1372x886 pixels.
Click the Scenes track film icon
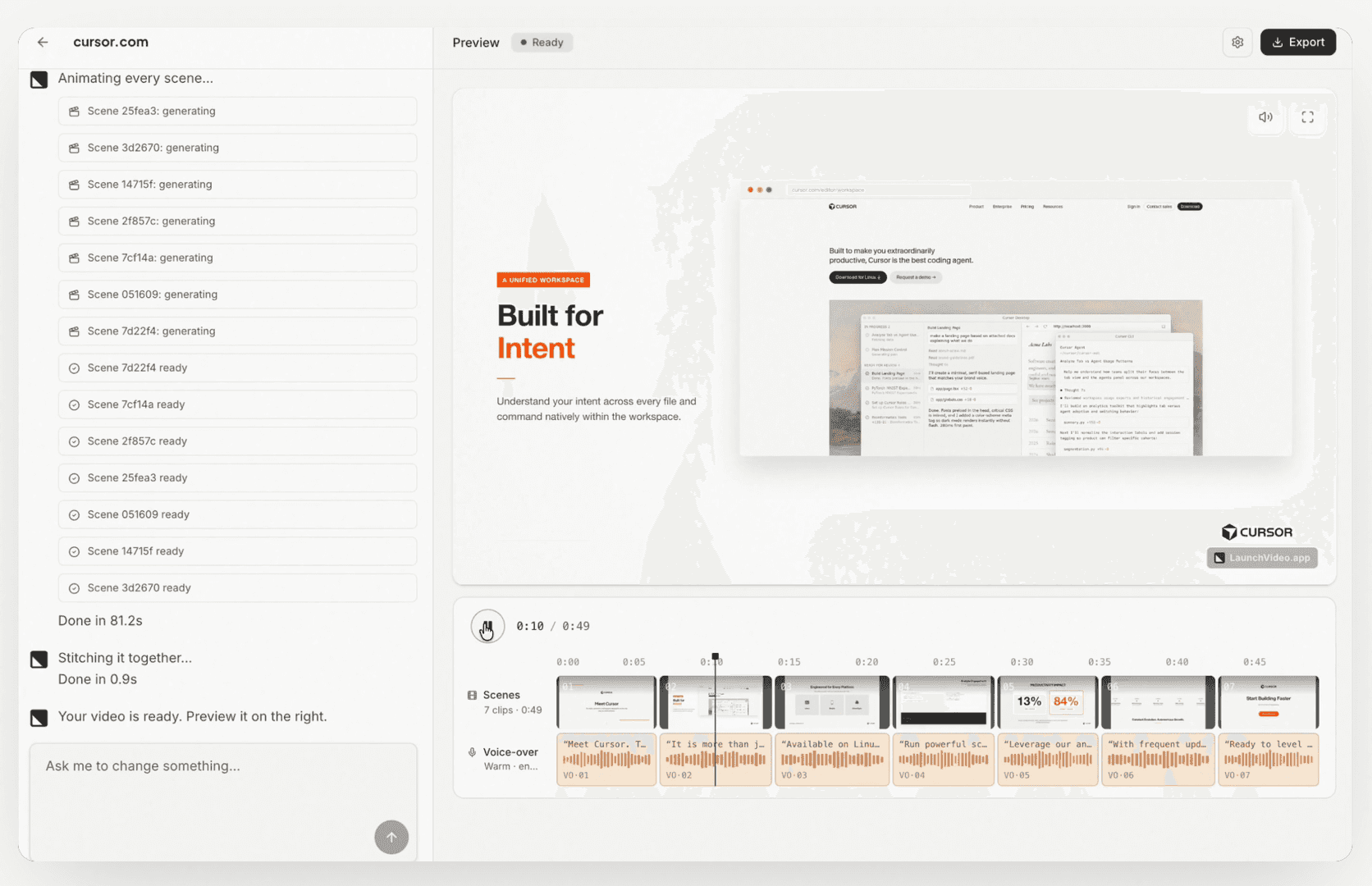coord(473,695)
